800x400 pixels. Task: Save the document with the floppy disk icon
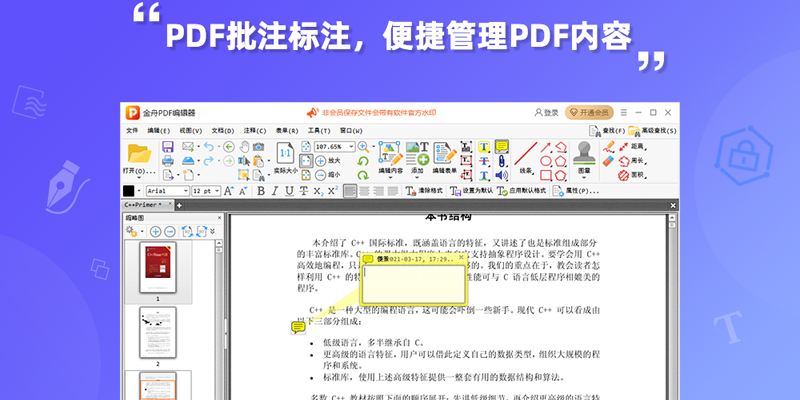[168, 147]
